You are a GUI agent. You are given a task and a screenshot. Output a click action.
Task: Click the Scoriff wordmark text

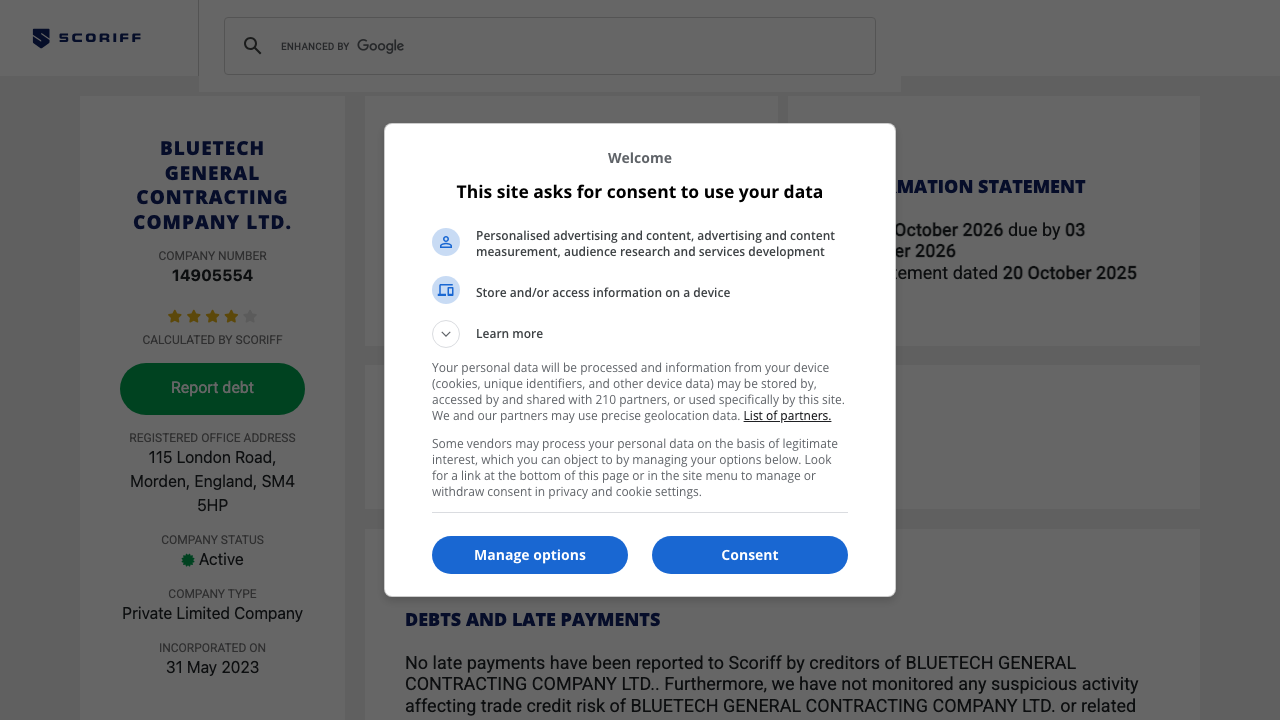[x=99, y=38]
